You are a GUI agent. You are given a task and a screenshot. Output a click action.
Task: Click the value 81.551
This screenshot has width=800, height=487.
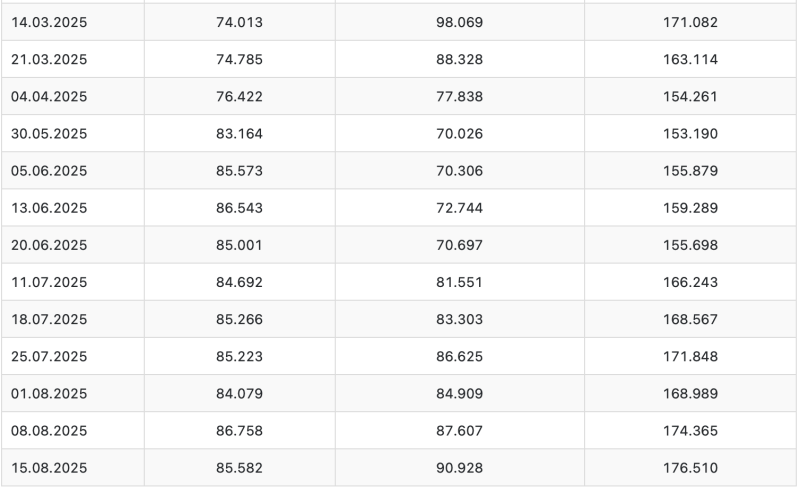click(459, 283)
